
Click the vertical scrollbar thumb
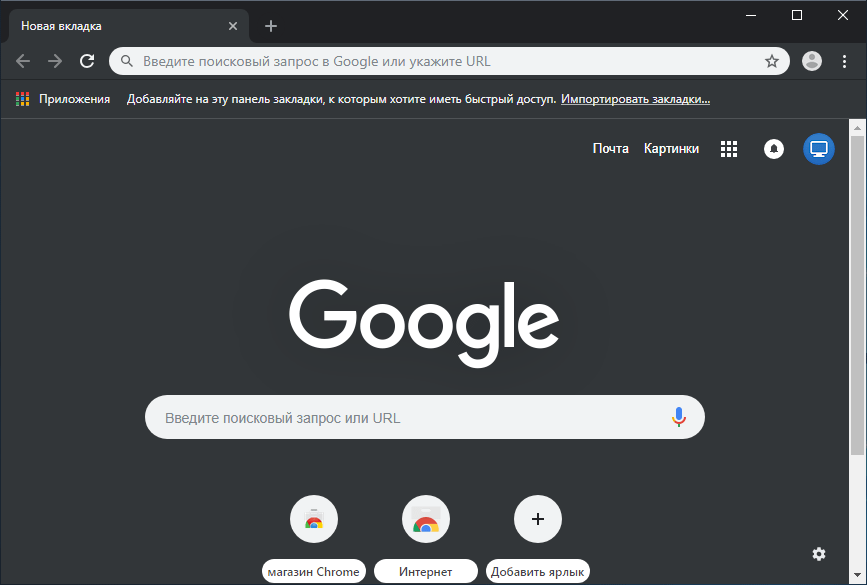[857, 296]
